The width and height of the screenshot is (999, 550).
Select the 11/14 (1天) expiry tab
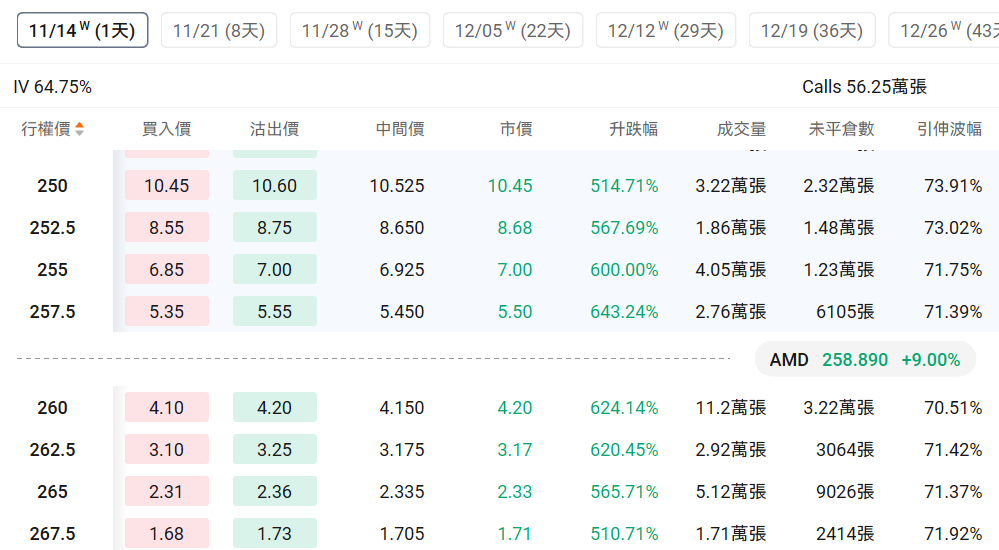tap(82, 30)
